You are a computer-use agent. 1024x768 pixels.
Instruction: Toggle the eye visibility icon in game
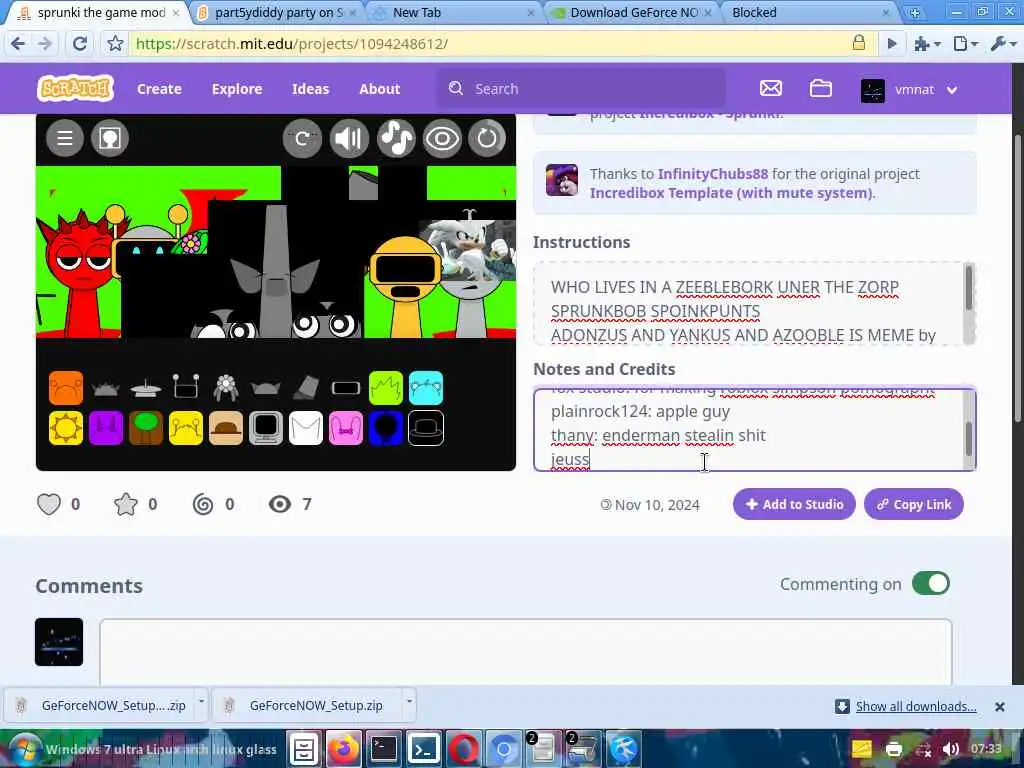[x=442, y=138]
